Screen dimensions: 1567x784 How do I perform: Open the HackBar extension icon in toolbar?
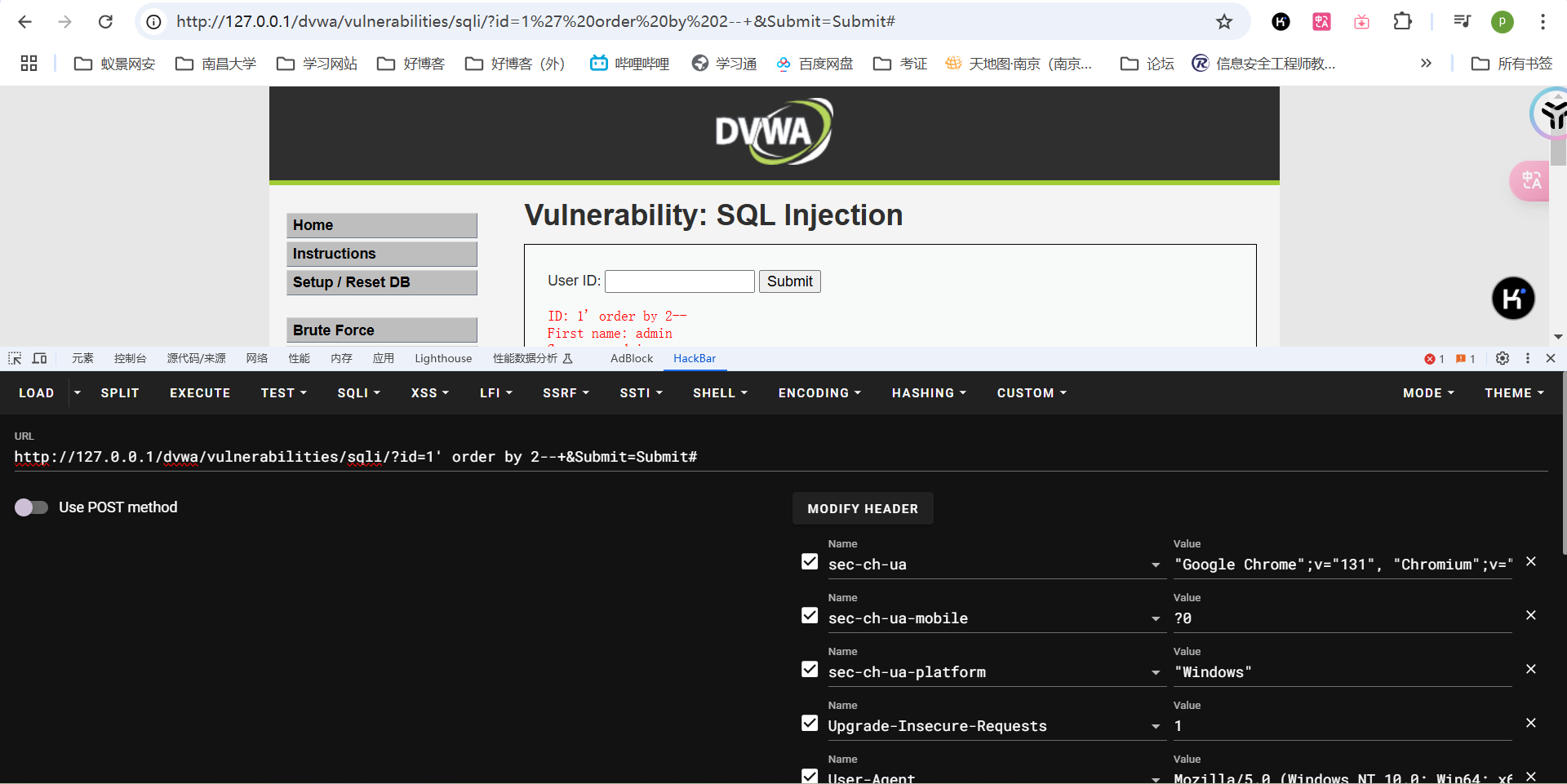1281,22
